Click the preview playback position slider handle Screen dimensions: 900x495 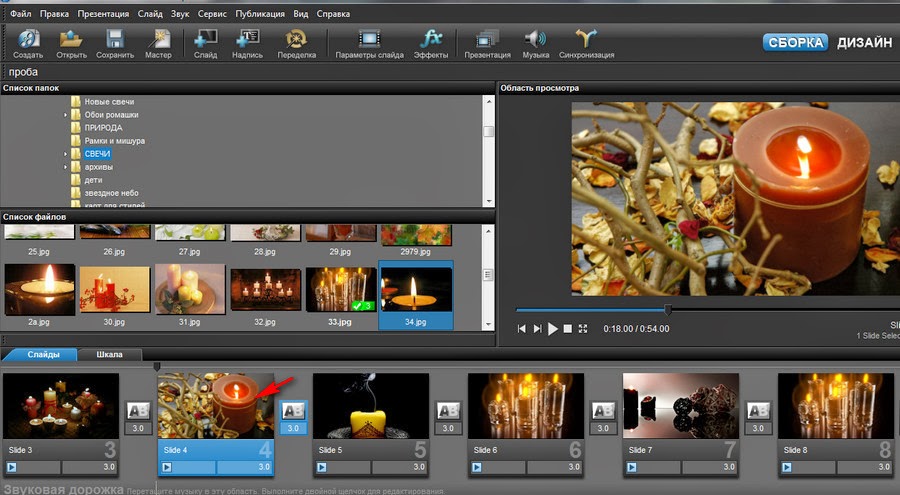(x=668, y=310)
